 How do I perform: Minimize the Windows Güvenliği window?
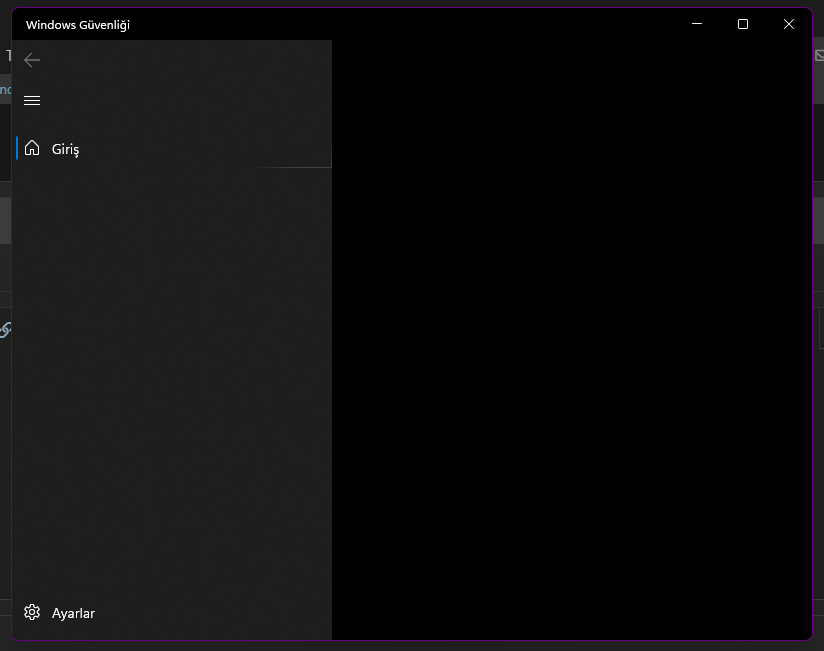(x=697, y=24)
